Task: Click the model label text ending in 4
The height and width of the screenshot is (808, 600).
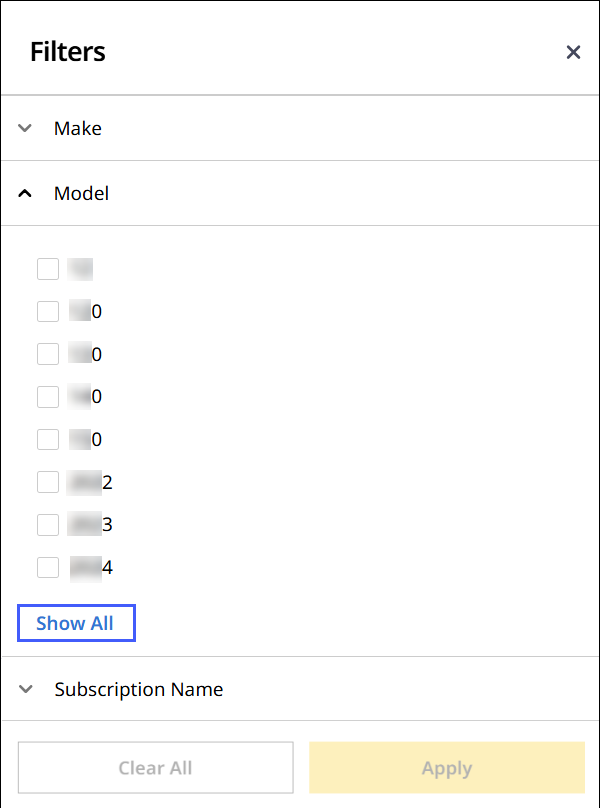Action: click(92, 567)
